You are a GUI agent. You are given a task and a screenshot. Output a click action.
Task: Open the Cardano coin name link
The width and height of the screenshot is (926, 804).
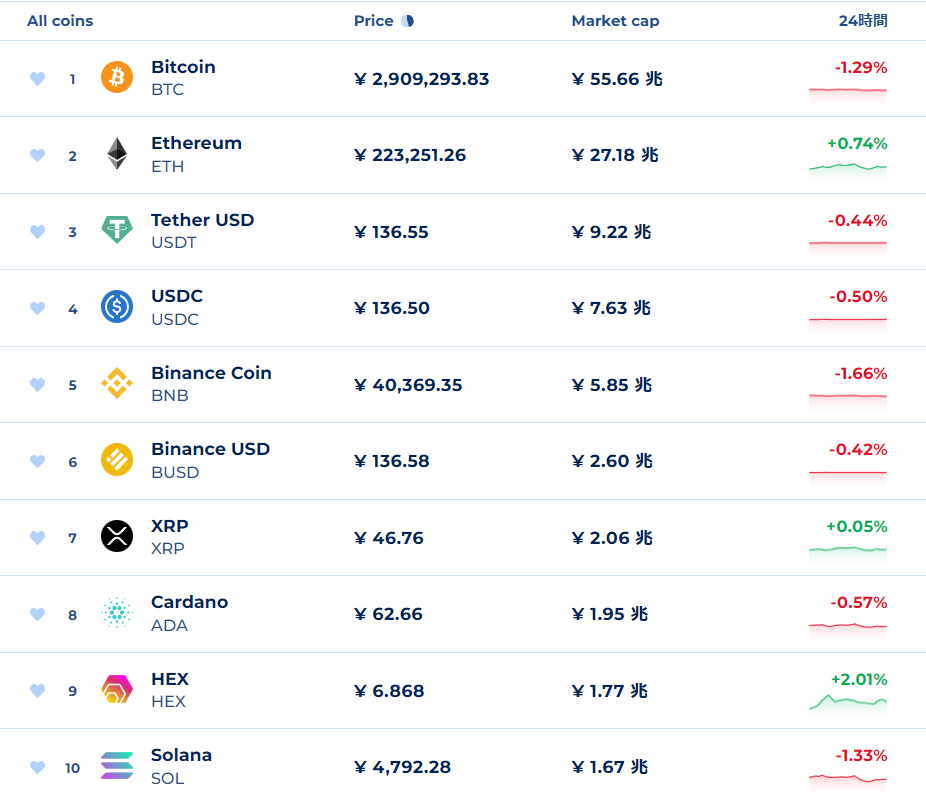tap(189, 602)
